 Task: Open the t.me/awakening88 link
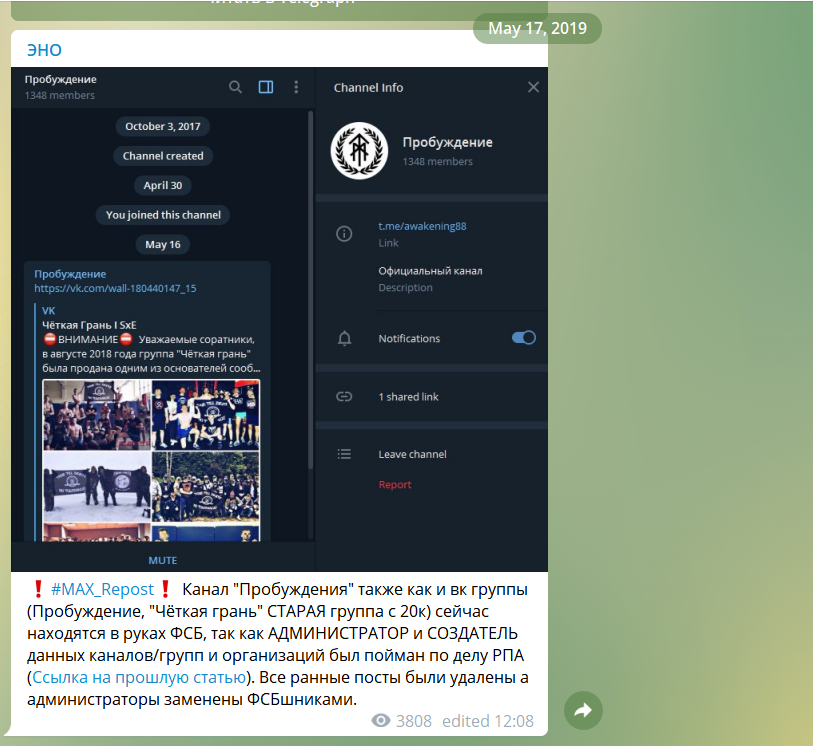(x=422, y=226)
